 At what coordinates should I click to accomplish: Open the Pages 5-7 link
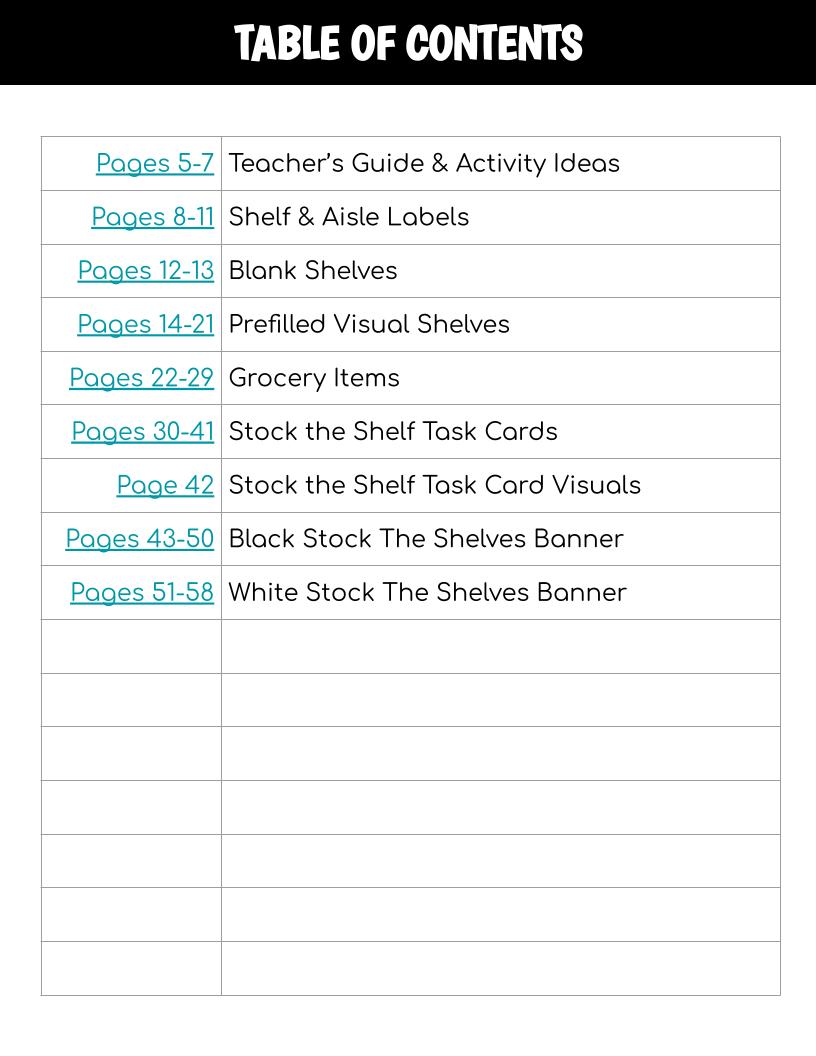155,164
